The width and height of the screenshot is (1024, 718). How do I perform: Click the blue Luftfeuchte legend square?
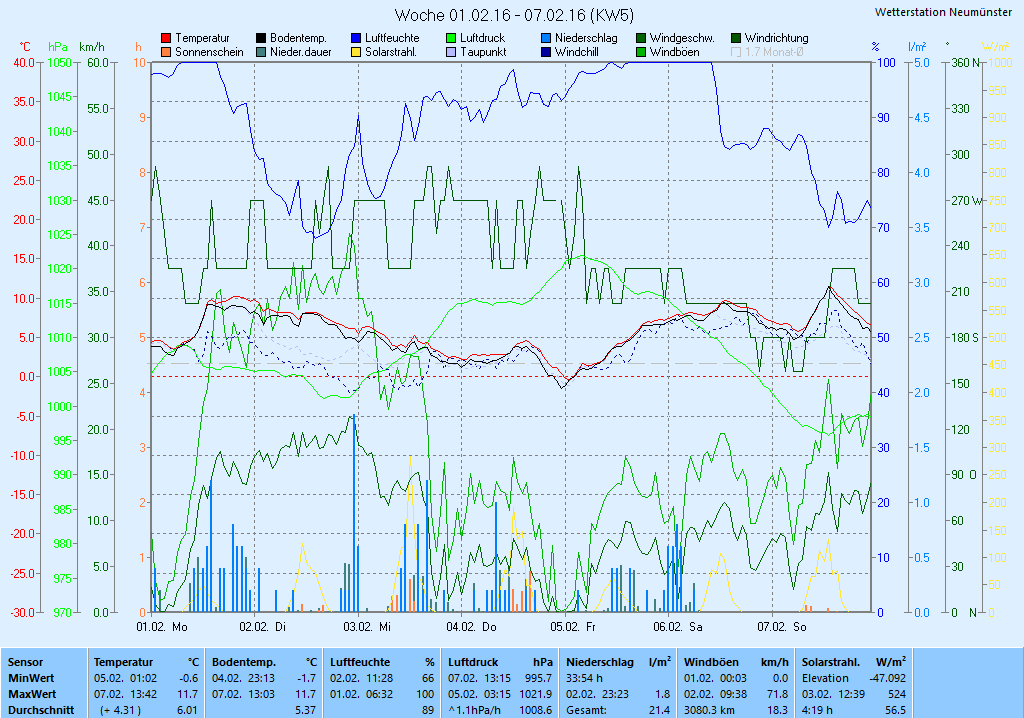pos(356,38)
